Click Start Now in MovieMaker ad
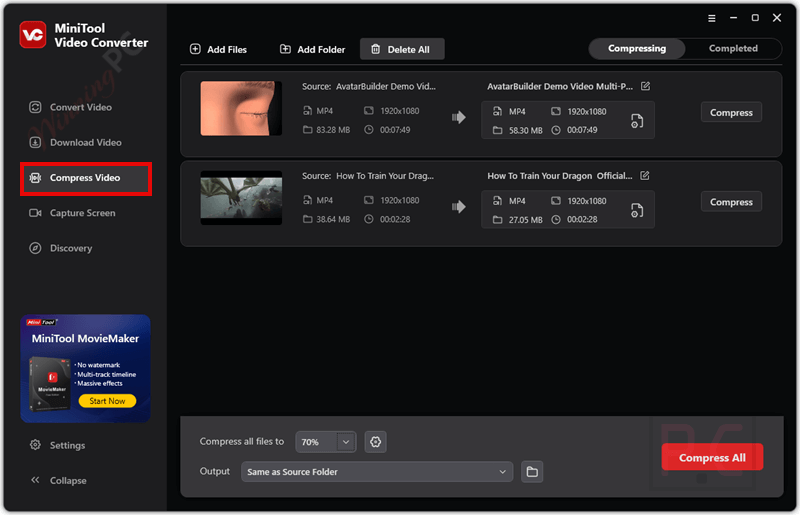 (x=107, y=401)
